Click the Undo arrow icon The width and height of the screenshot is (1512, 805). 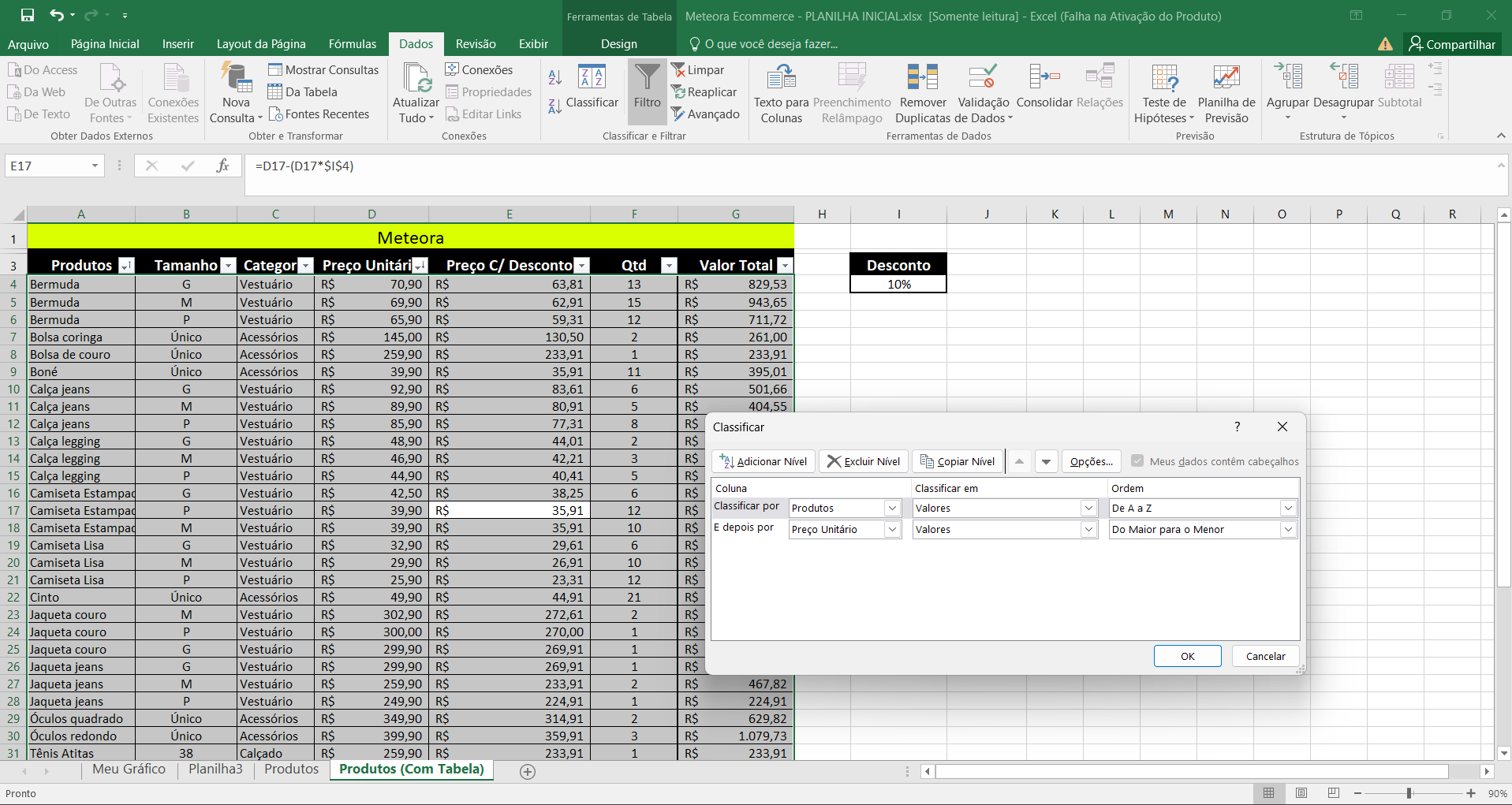pos(57,15)
